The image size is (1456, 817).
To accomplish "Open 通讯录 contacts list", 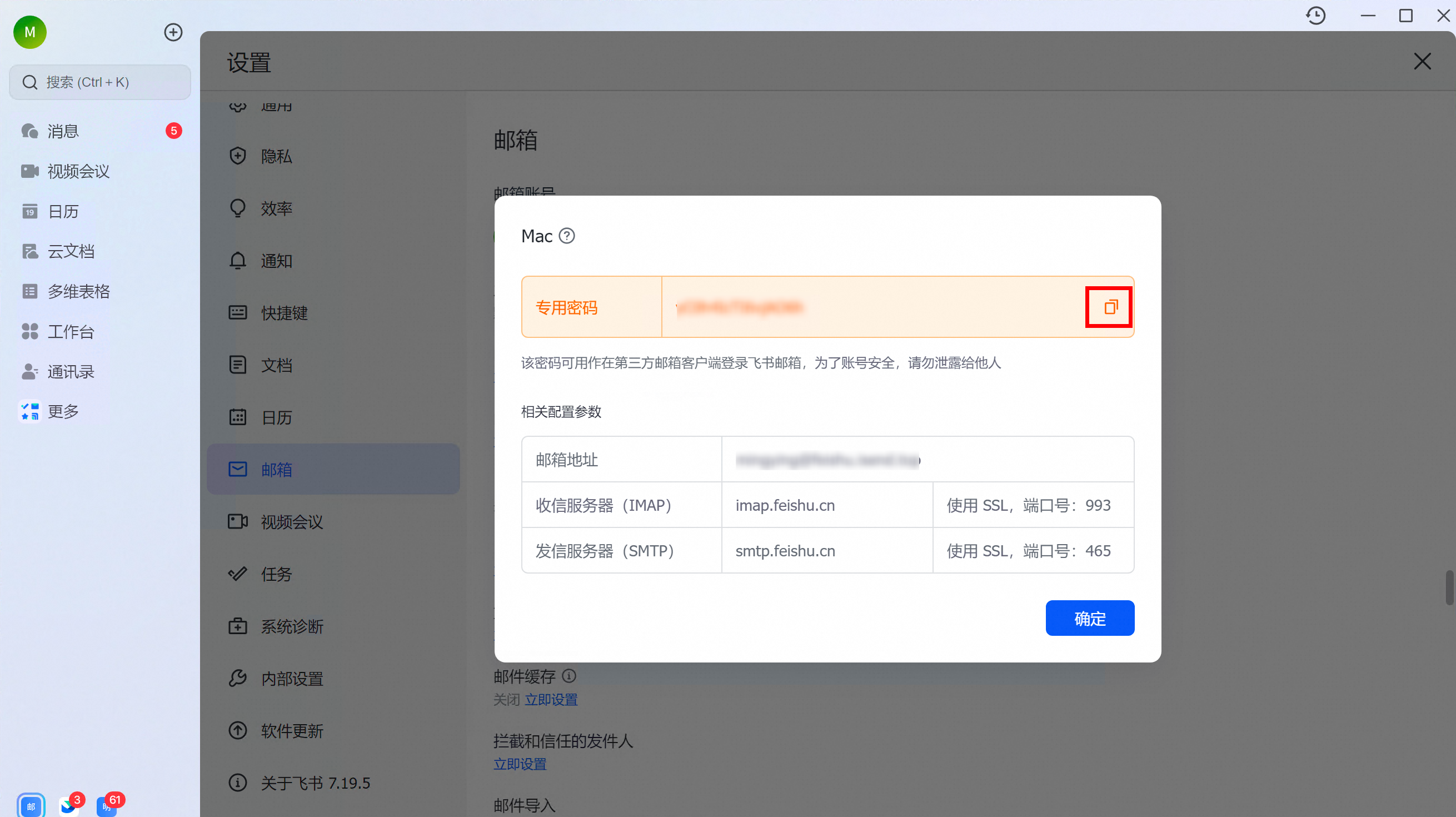I will (x=71, y=371).
